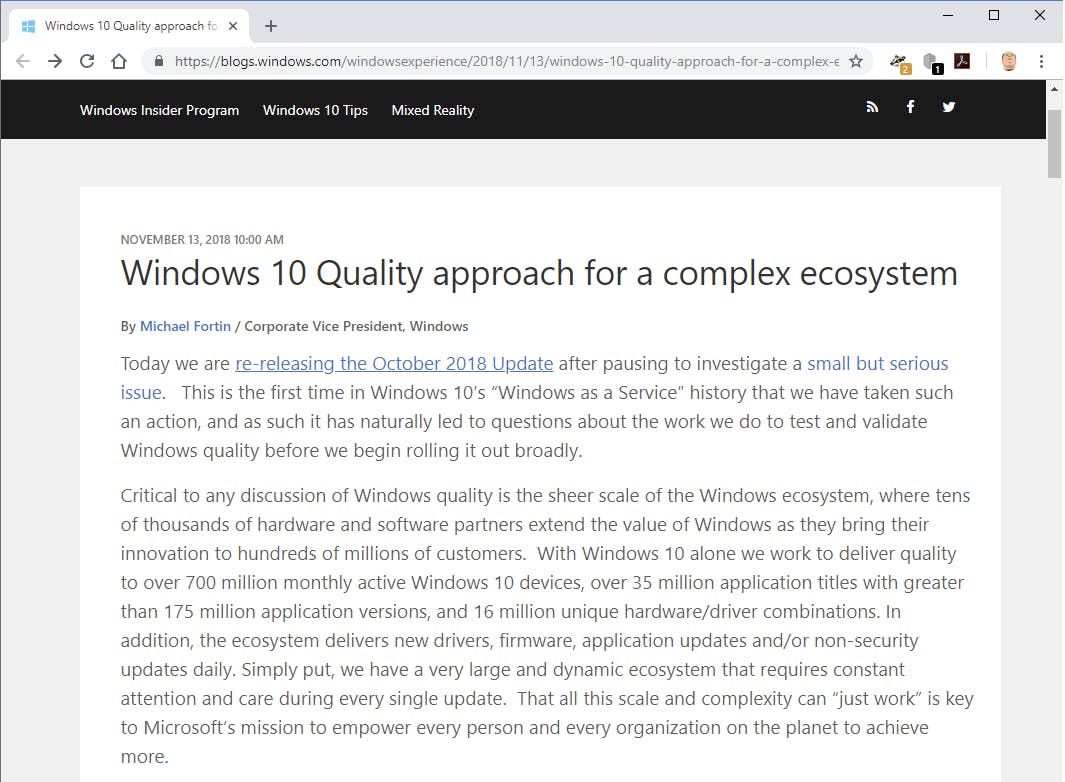The image size is (1065, 782).
Task: Click the scrollbar up arrow
Action: 1054,88
